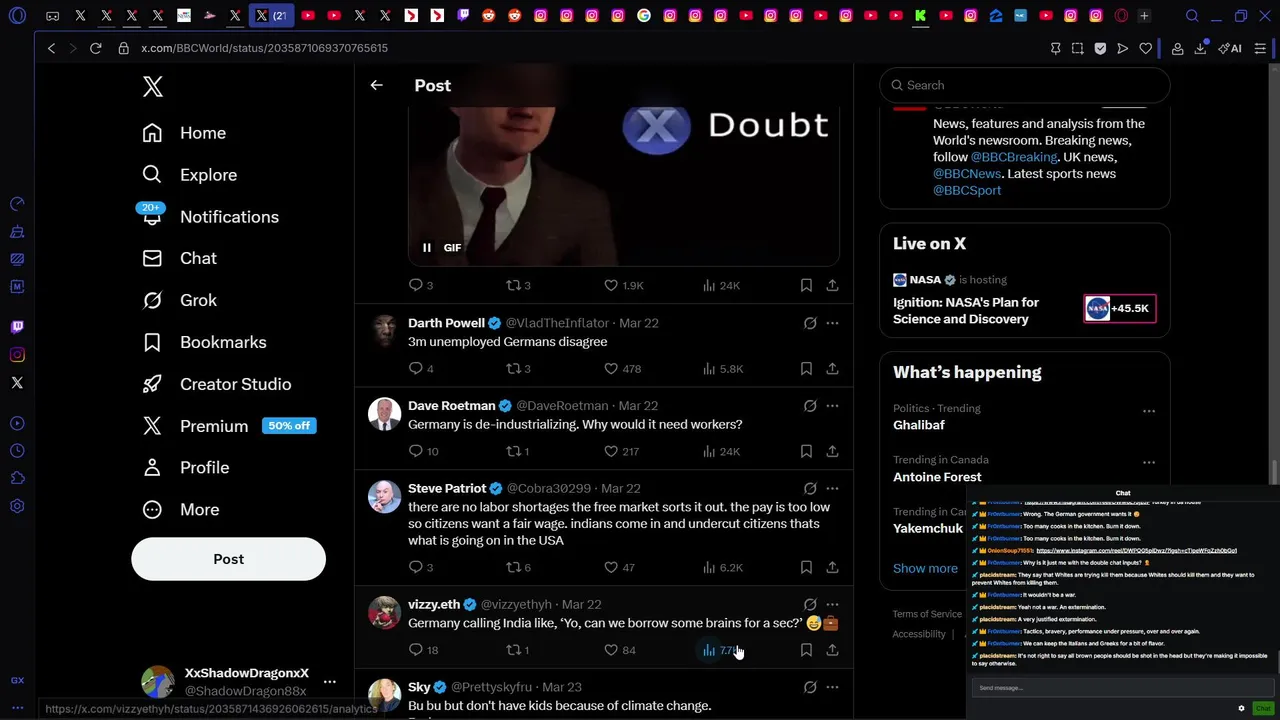1280x720 pixels.
Task: Open Dave Roetman's avatar
Action: tap(384, 414)
